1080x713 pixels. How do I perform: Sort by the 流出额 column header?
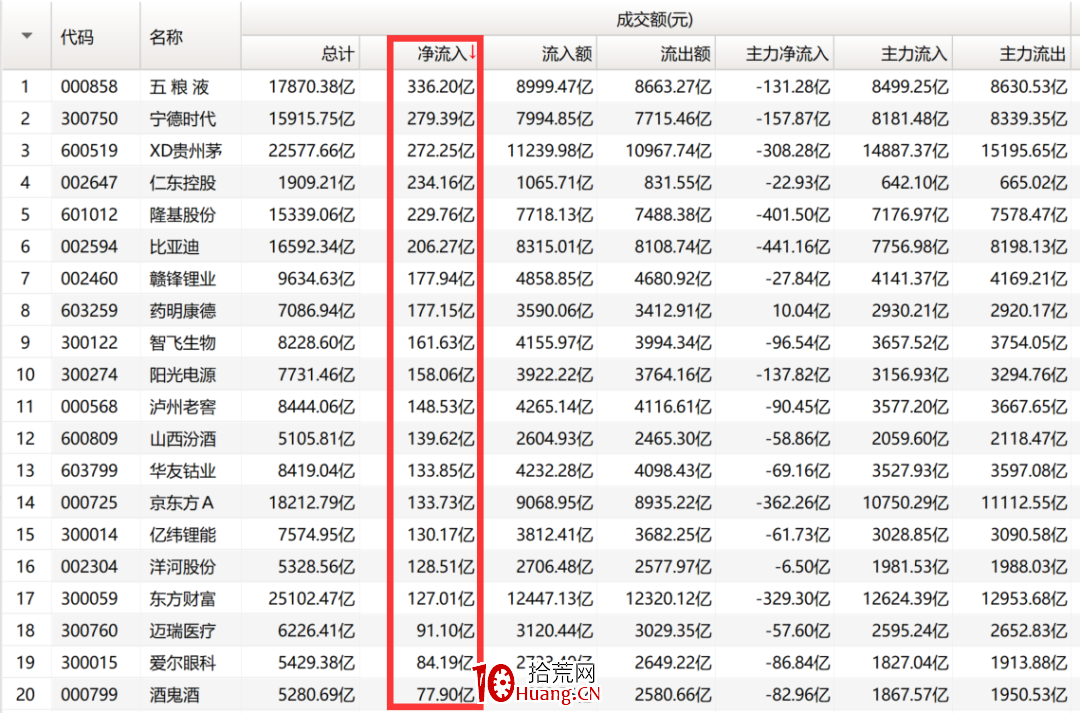pyautogui.click(x=685, y=54)
